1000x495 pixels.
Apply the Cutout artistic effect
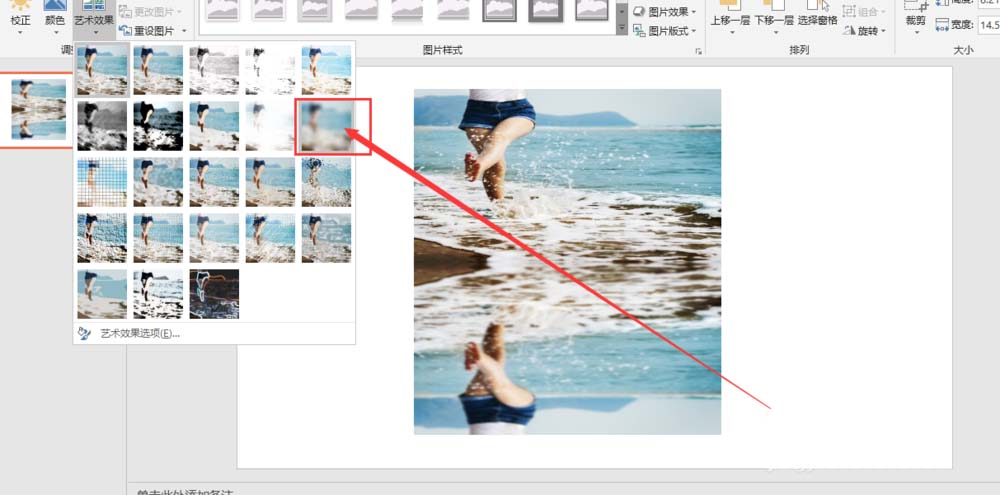point(102,294)
